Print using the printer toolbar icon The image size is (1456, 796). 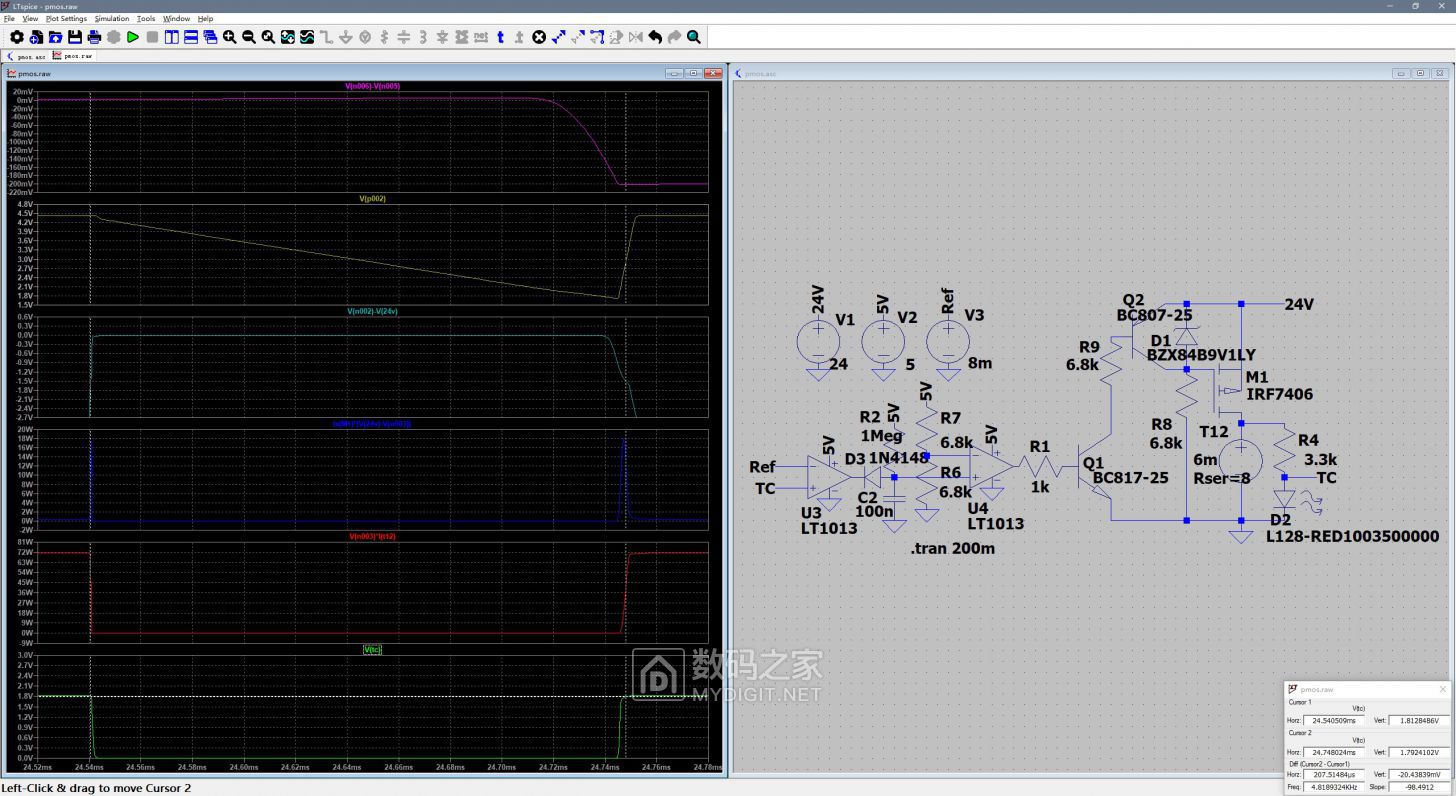point(94,37)
